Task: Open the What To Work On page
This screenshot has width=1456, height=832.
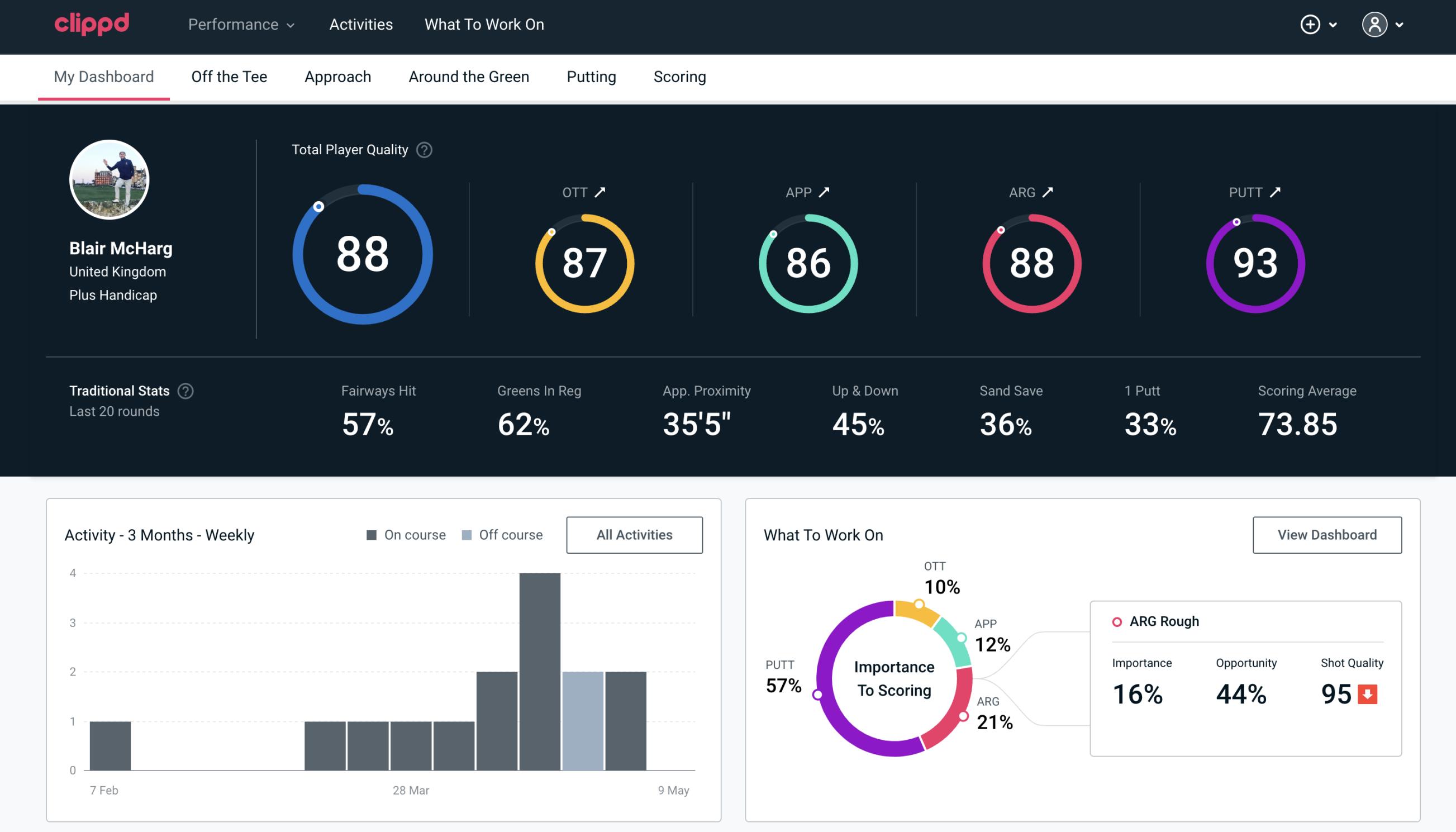Action: pos(485,25)
